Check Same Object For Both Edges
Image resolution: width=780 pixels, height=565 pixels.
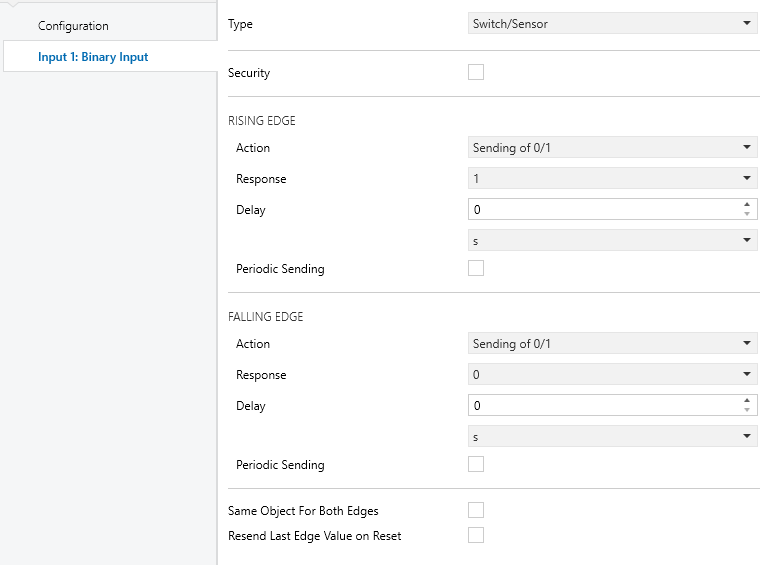(476, 510)
